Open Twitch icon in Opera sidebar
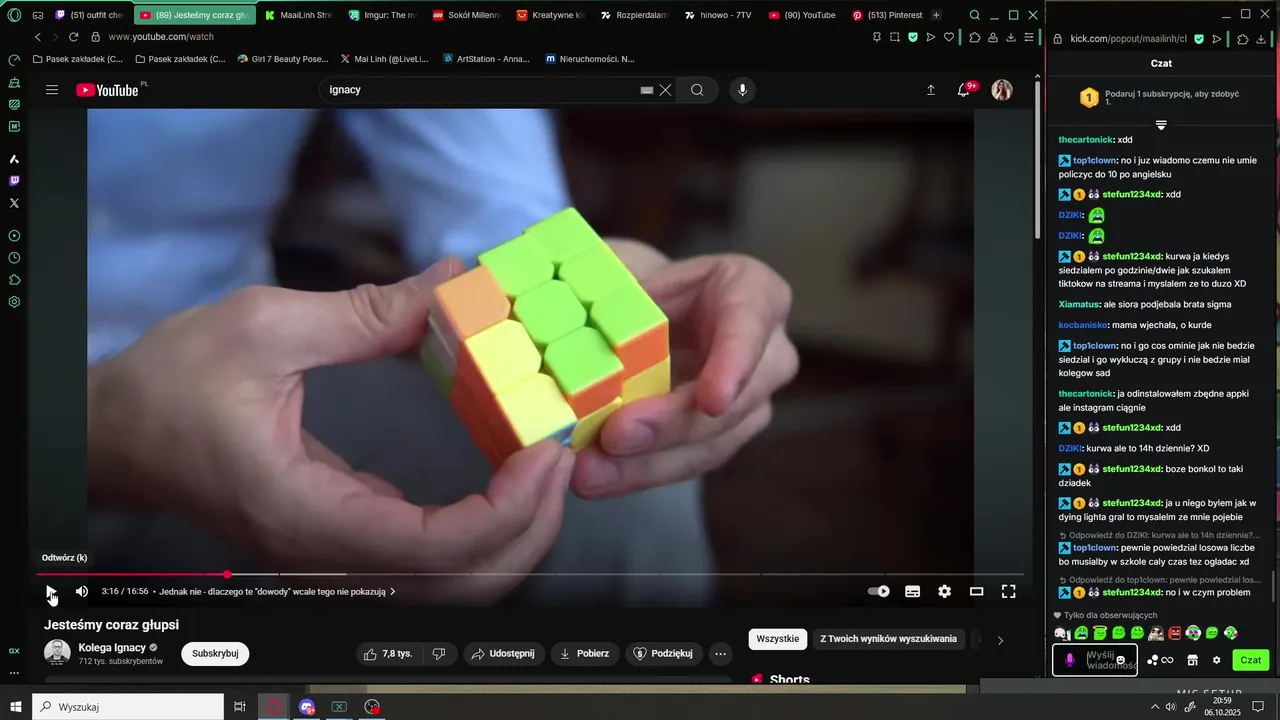 (14, 181)
